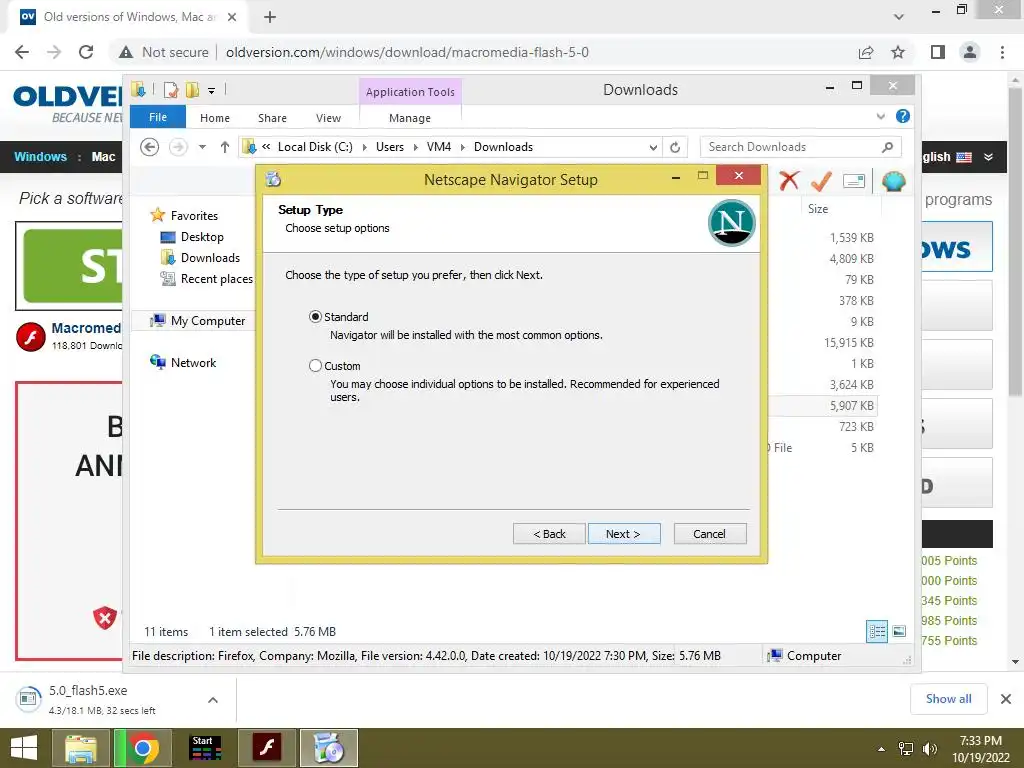The image size is (1024, 768).
Task: Click the setup dialog title bar icon
Action: coord(274,179)
